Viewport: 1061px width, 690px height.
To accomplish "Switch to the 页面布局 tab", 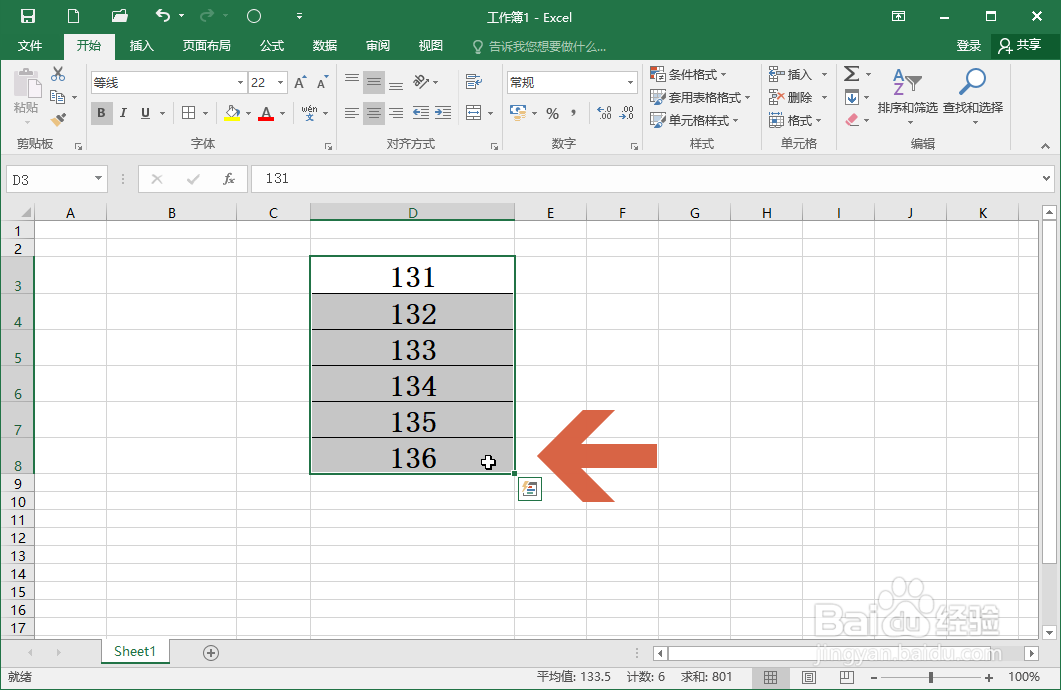I will pos(206,45).
